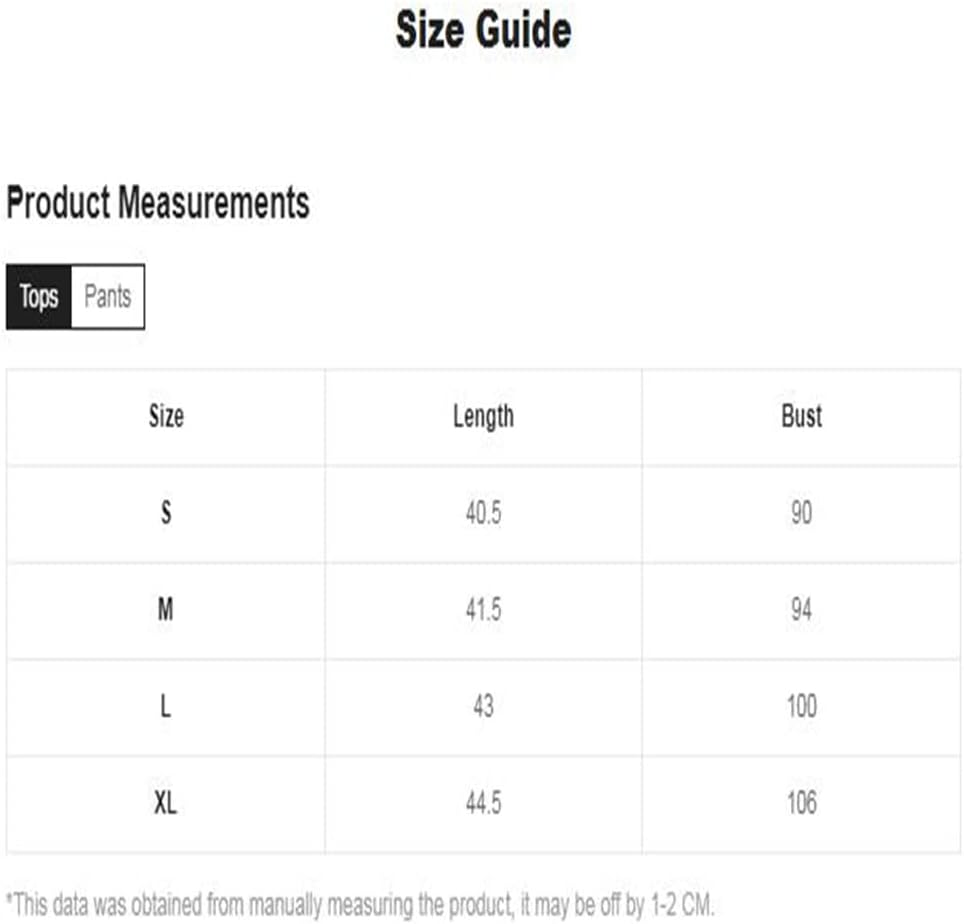
Task: Select the Tops tab
Action: pyautogui.click(x=39, y=297)
